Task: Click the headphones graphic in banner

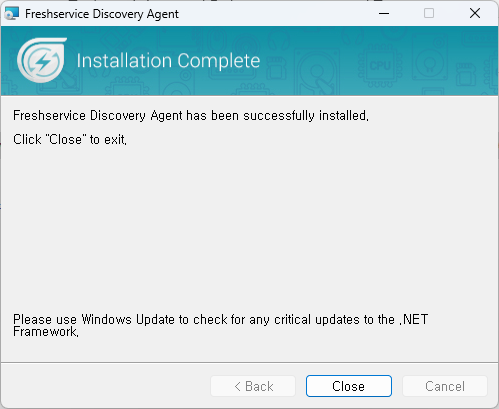Action: pyautogui.click(x=278, y=39)
